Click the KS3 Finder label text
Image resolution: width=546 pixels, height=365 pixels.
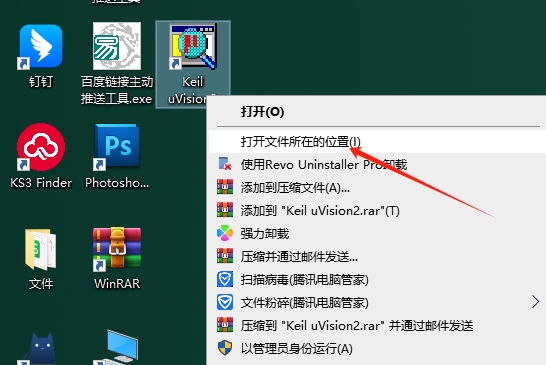(x=41, y=183)
